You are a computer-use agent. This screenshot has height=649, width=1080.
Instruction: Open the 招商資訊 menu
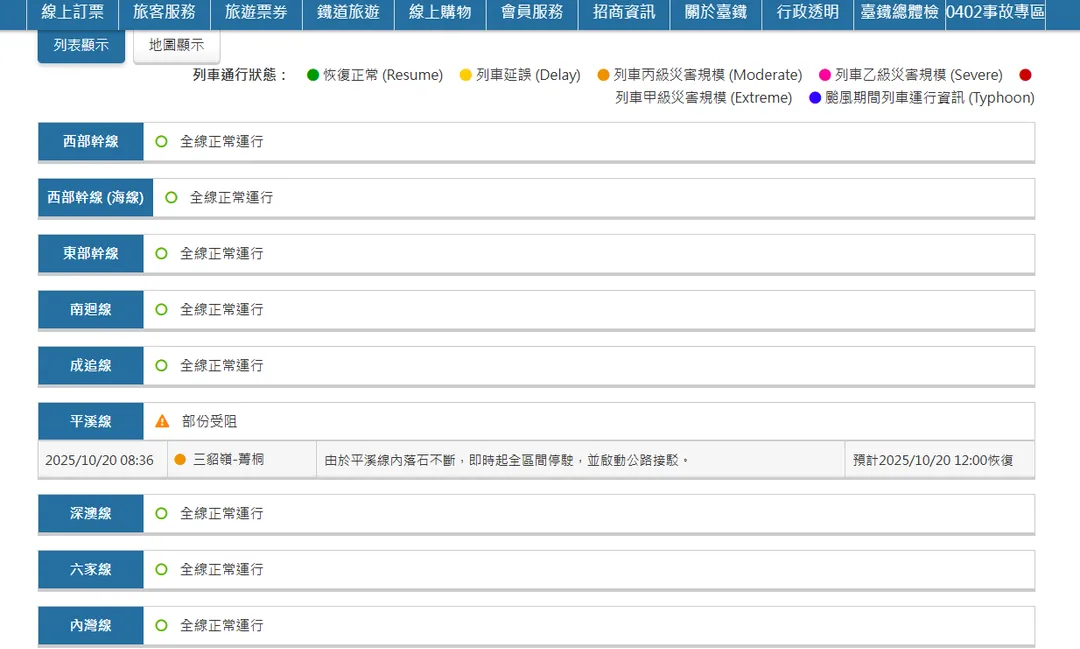(624, 12)
